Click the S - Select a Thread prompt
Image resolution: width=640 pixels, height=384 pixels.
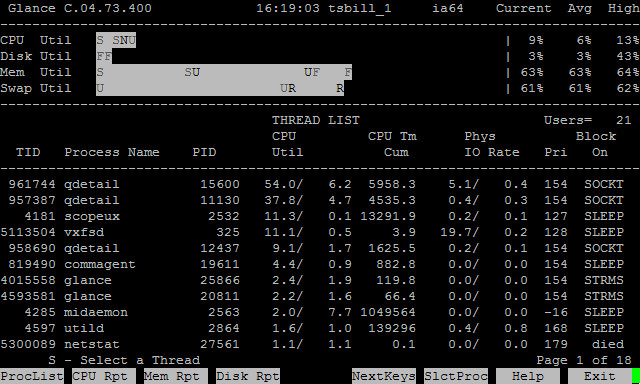tap(124, 360)
